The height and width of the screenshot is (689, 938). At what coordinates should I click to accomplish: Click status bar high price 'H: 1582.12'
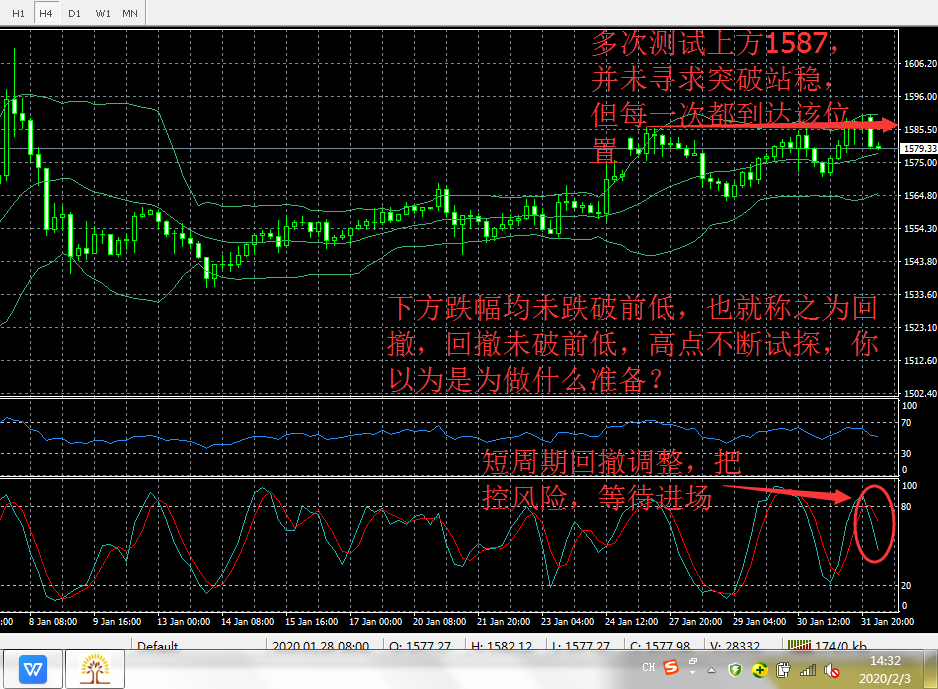[501, 645]
